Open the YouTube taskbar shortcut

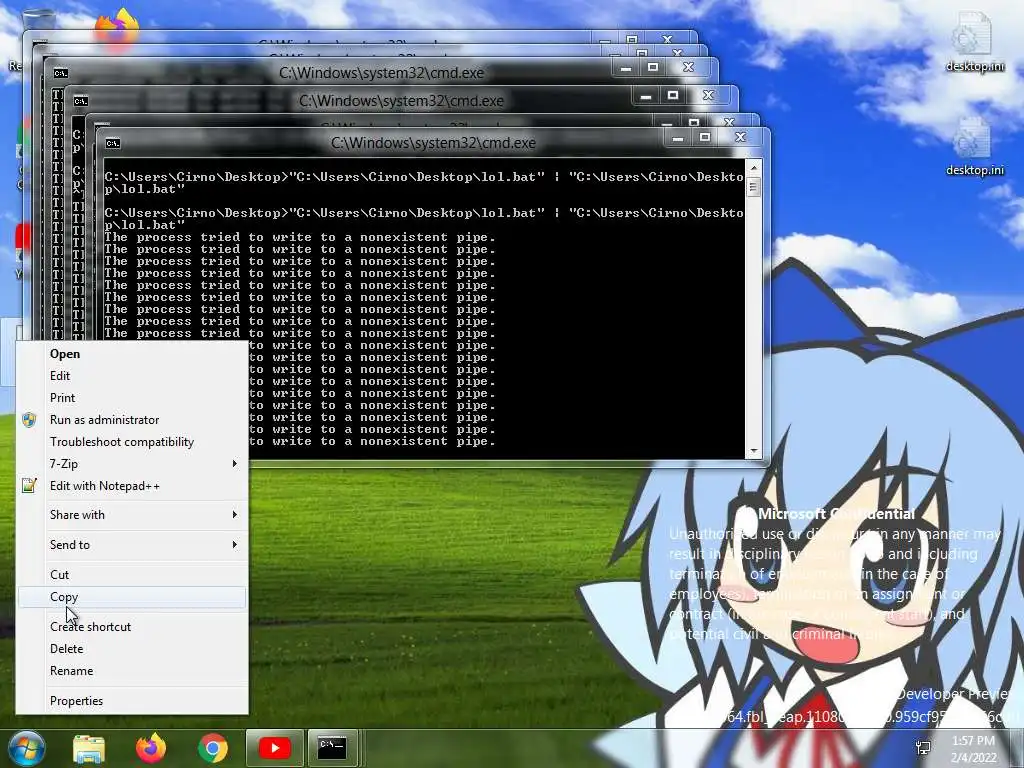(274, 748)
